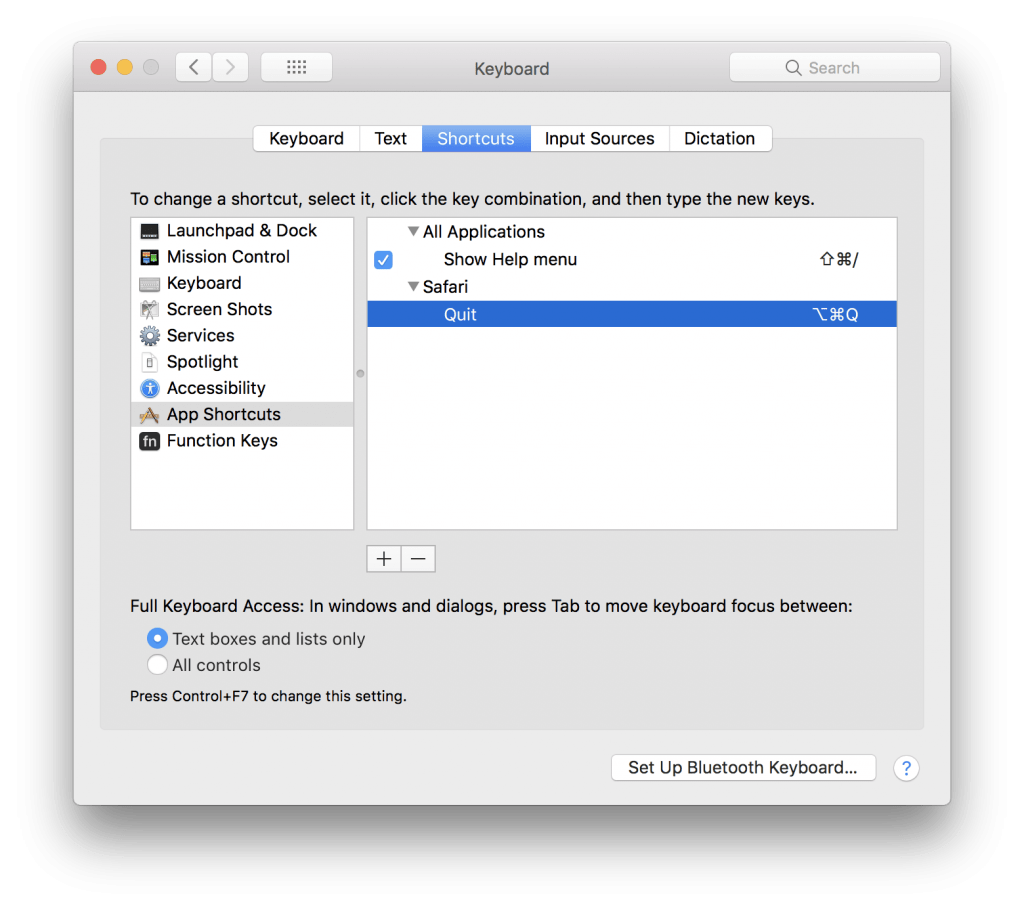Go back with the left arrow
Viewport: 1024px width, 910px height.
[193, 67]
